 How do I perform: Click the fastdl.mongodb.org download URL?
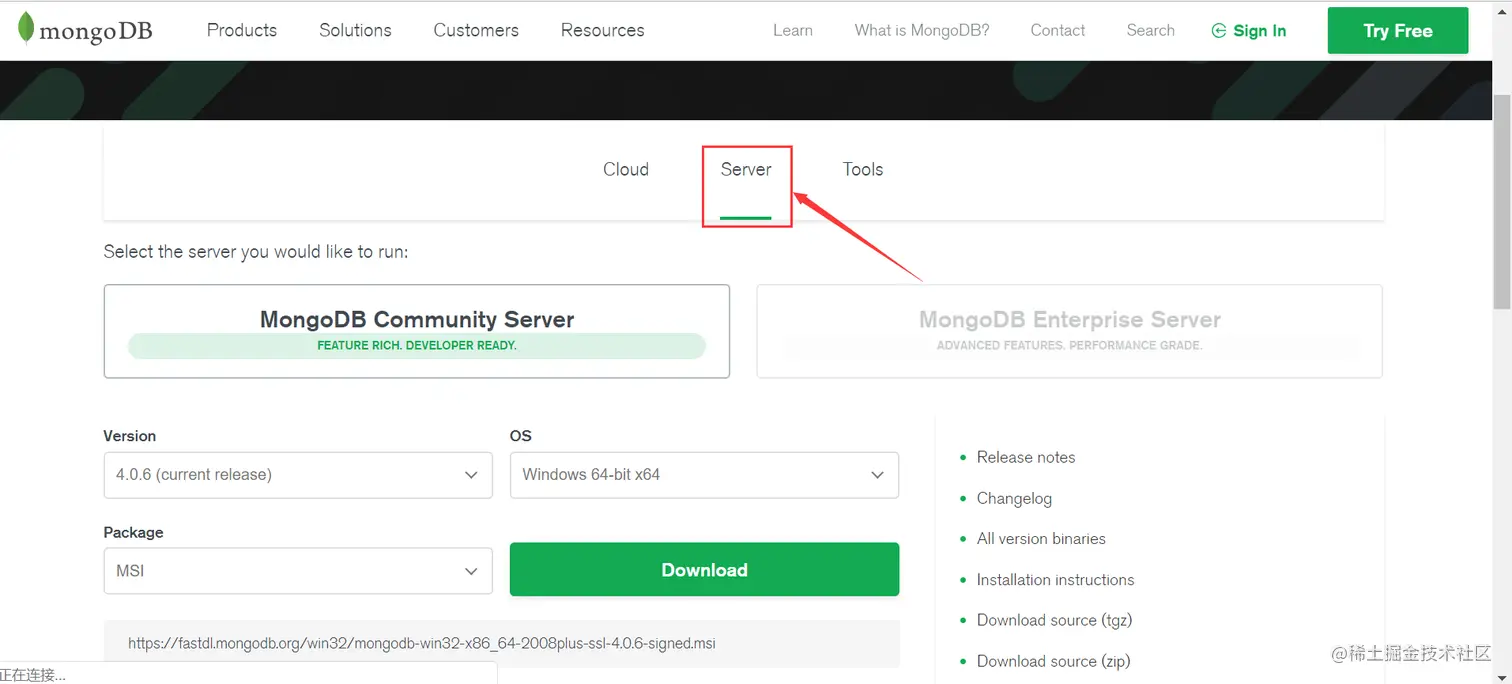[x=422, y=643]
